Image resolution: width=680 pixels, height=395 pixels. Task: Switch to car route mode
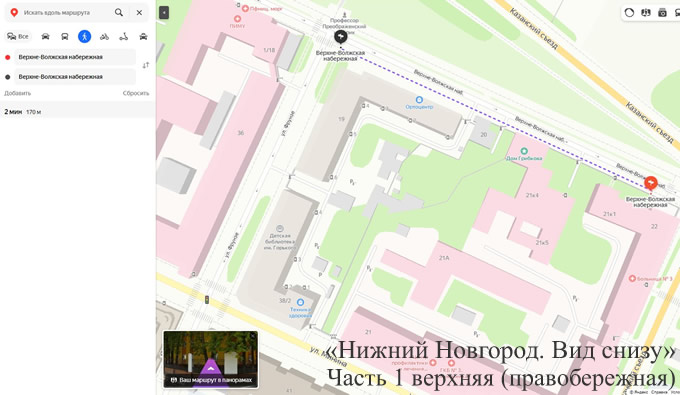pos(46,36)
